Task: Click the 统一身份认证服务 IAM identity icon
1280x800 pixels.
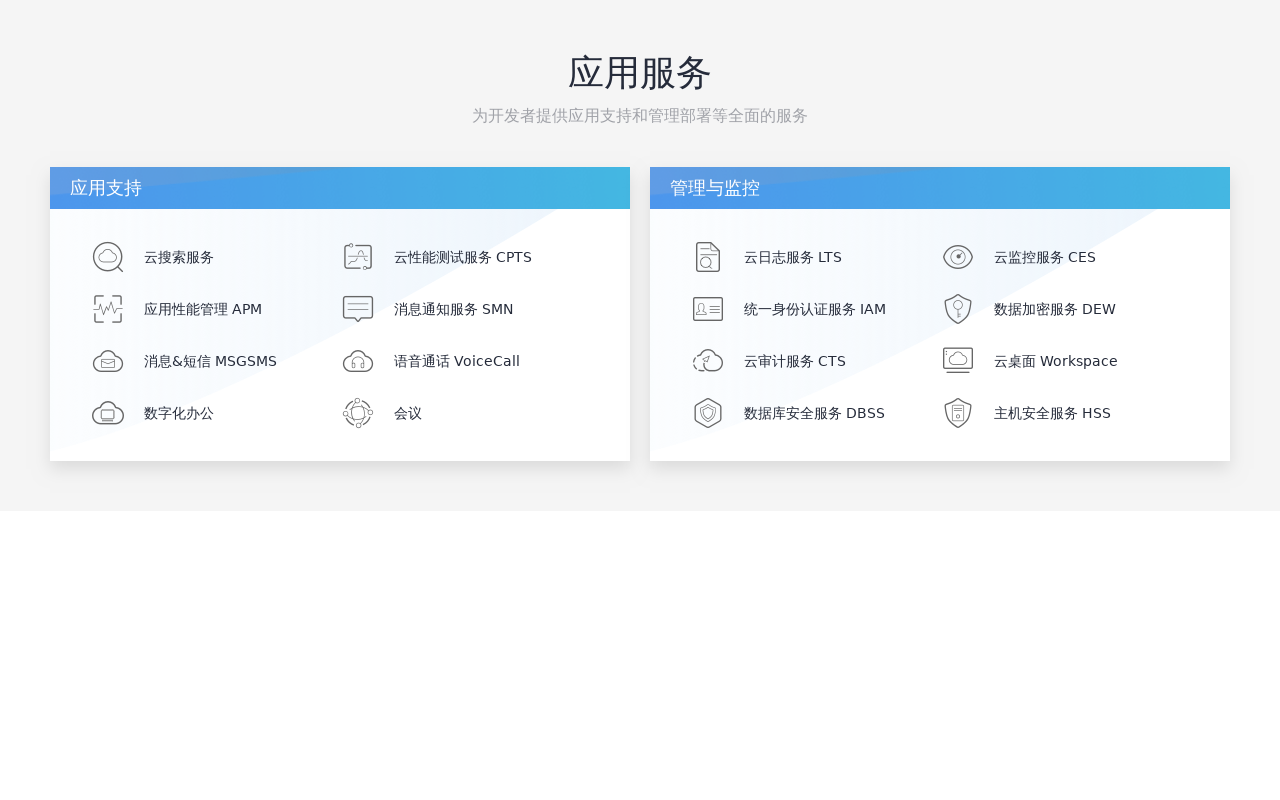Action: point(708,309)
